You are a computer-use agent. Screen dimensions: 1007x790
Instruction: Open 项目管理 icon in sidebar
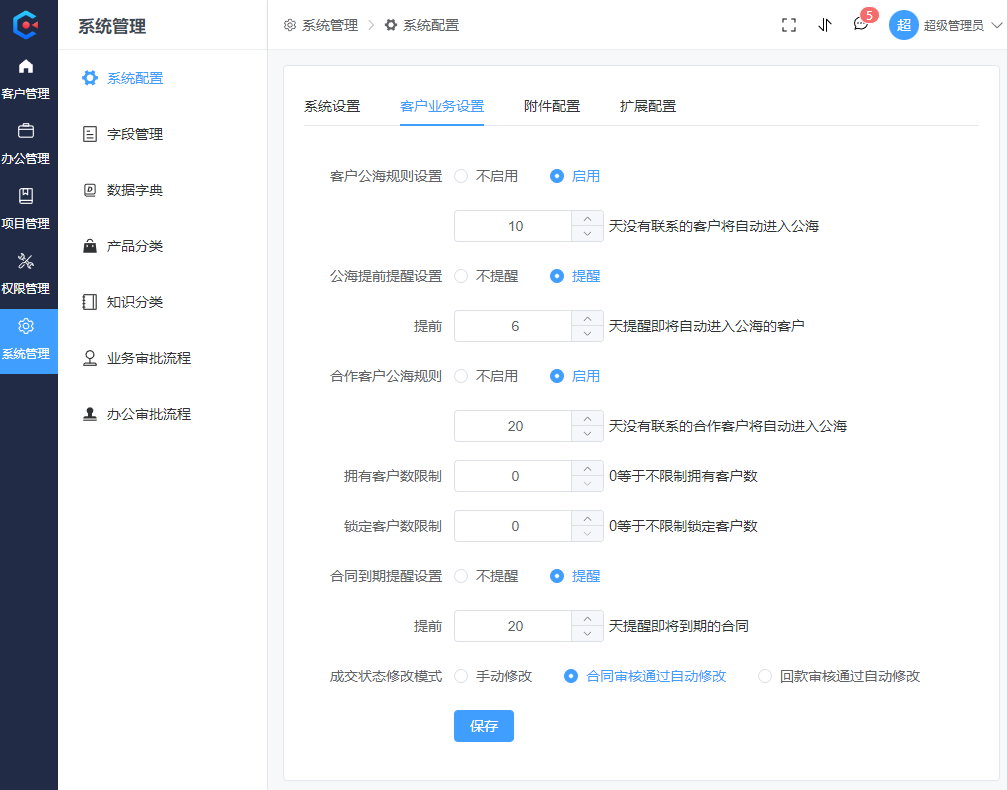pos(26,196)
